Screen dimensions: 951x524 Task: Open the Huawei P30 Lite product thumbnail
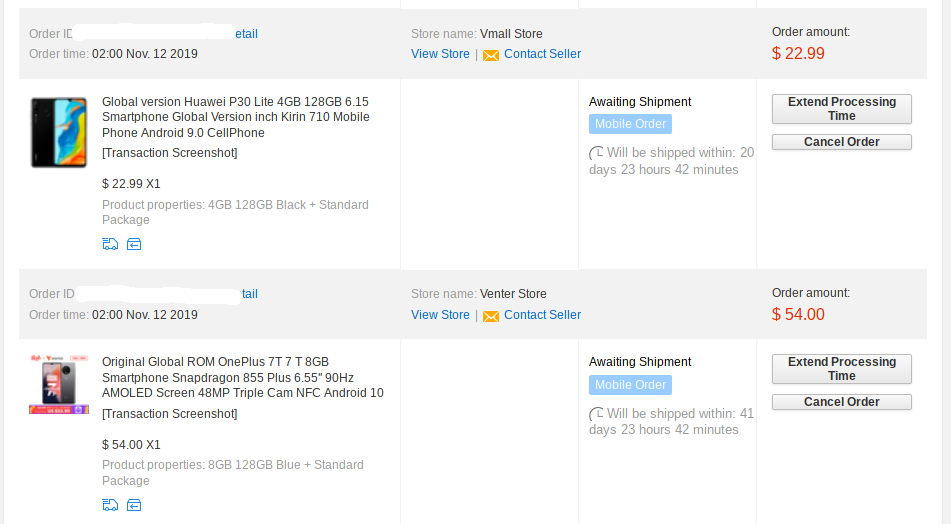pos(59,132)
